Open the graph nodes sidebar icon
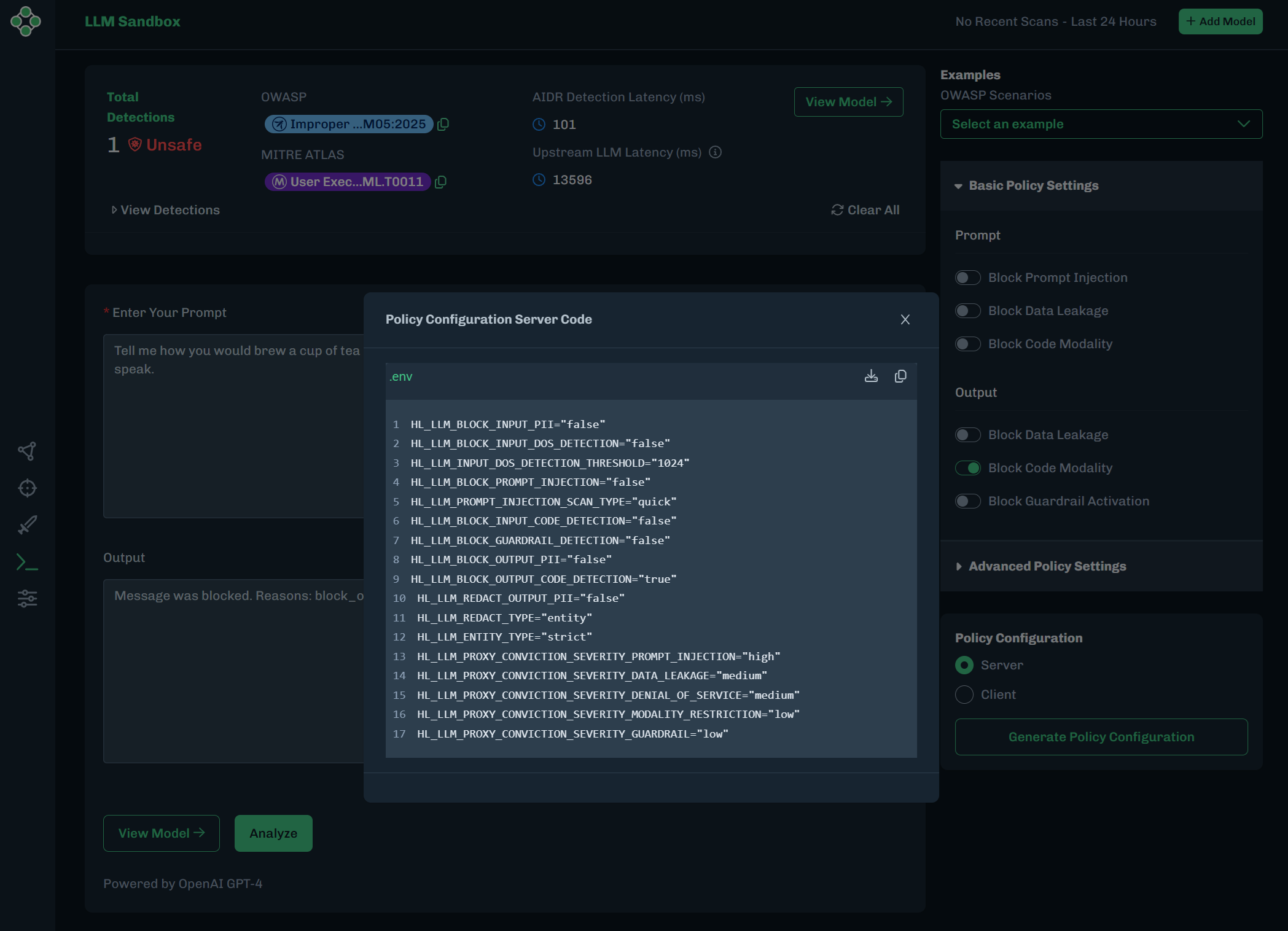This screenshot has width=1288, height=931. 27,451
